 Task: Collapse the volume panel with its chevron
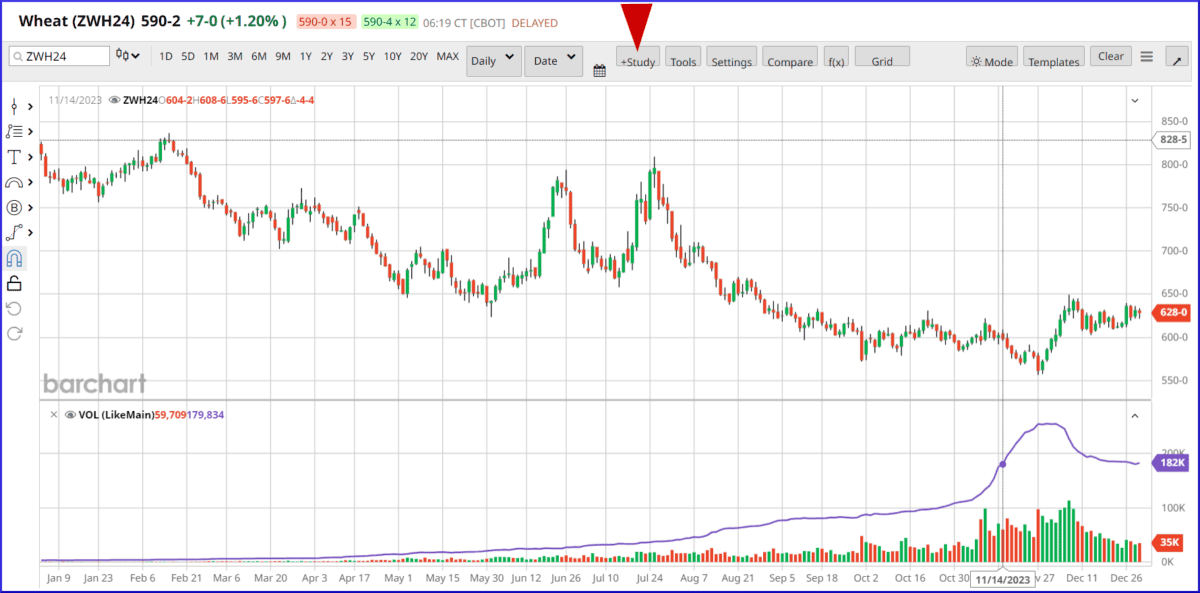tap(1135, 414)
